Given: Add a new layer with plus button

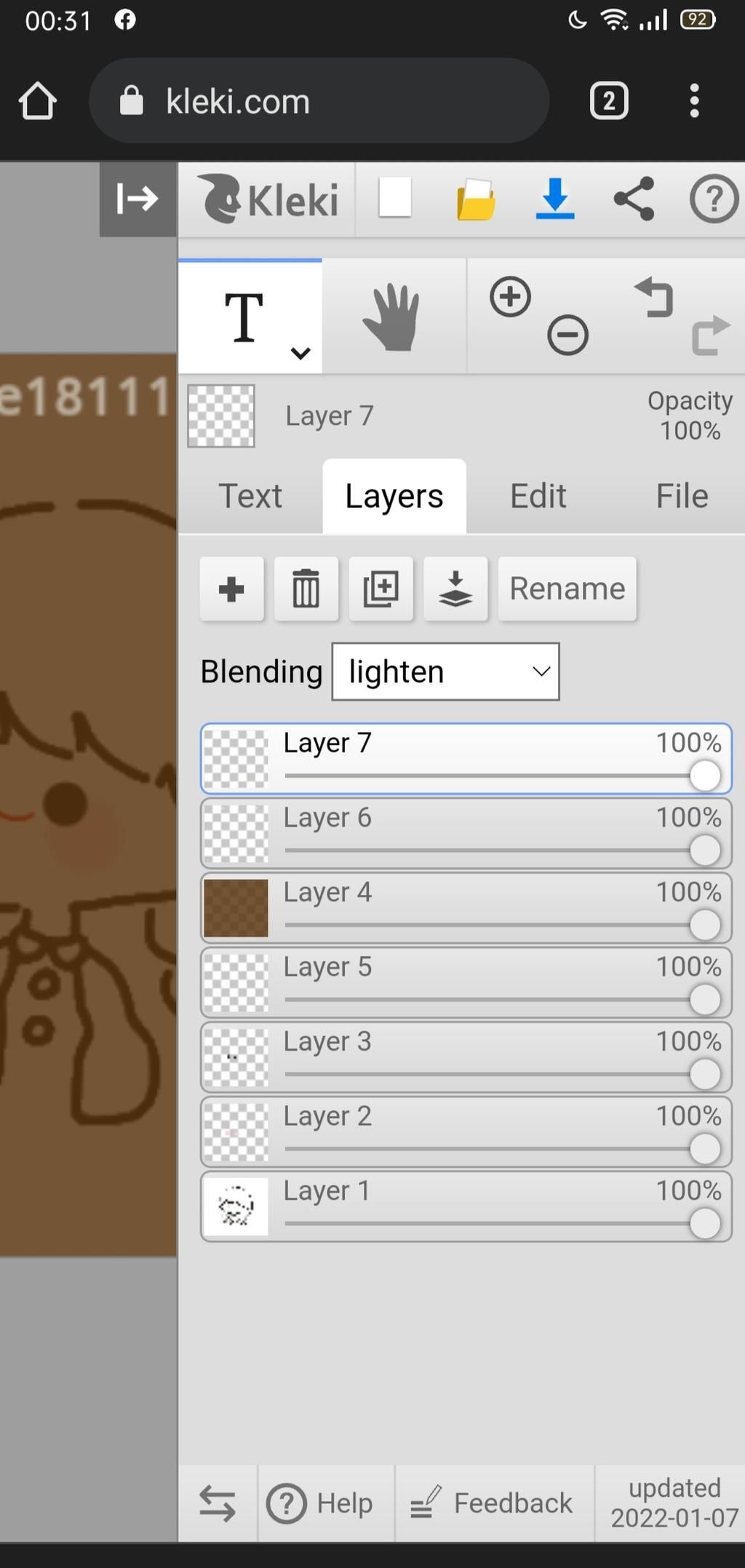Looking at the screenshot, I should click(x=231, y=589).
